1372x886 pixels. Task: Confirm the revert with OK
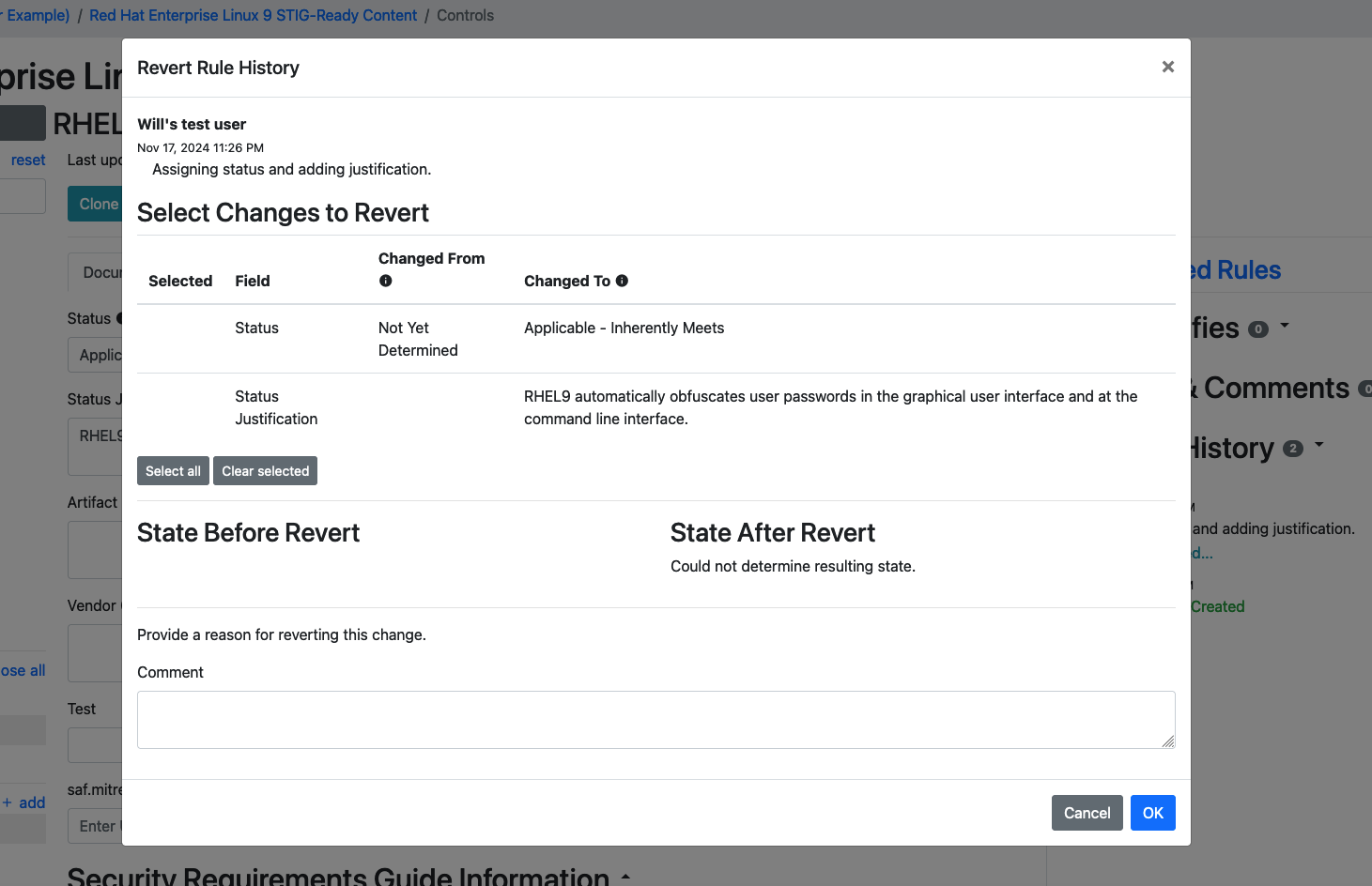1152,813
